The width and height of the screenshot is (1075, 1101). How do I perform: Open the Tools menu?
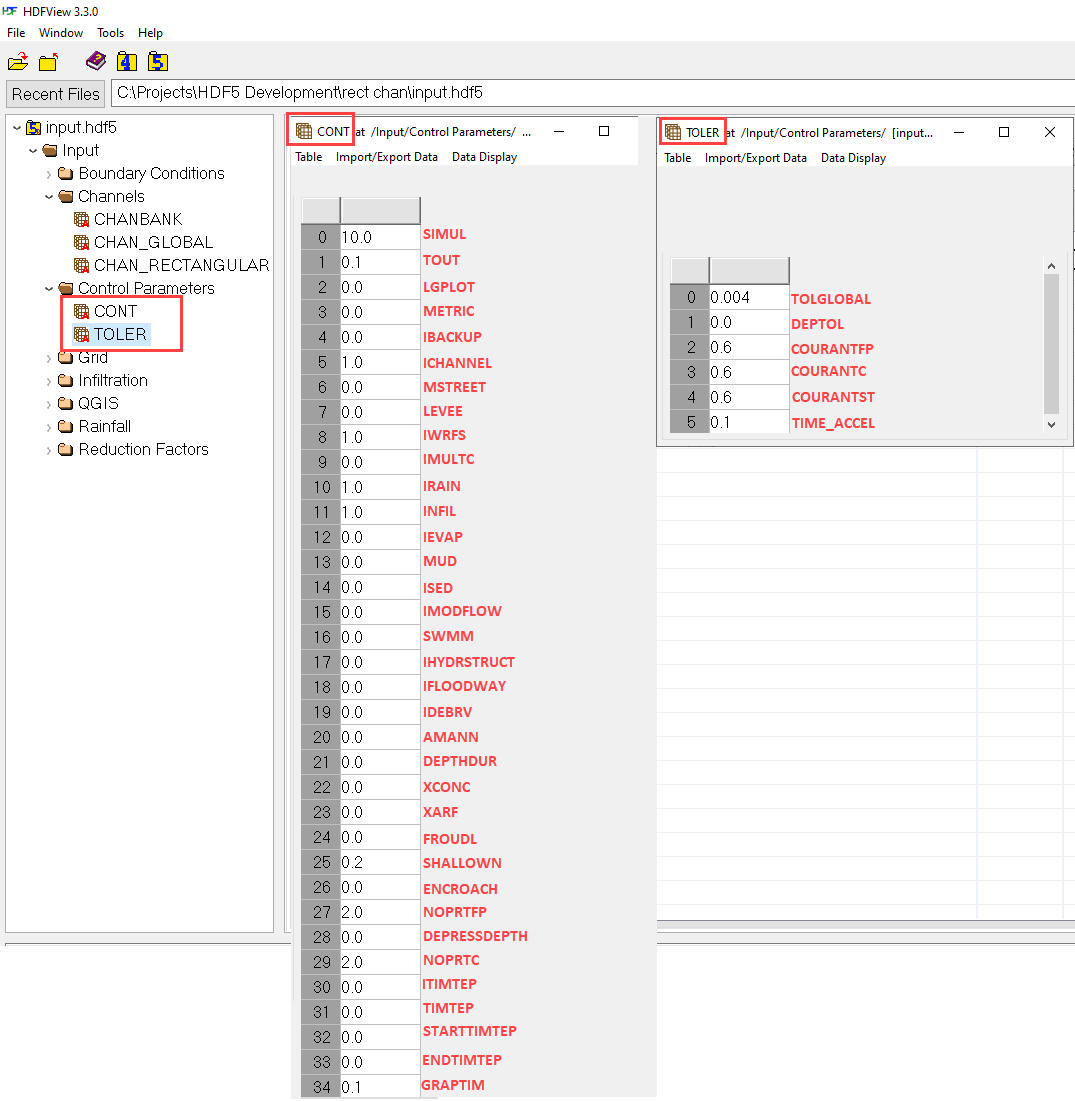coord(110,33)
